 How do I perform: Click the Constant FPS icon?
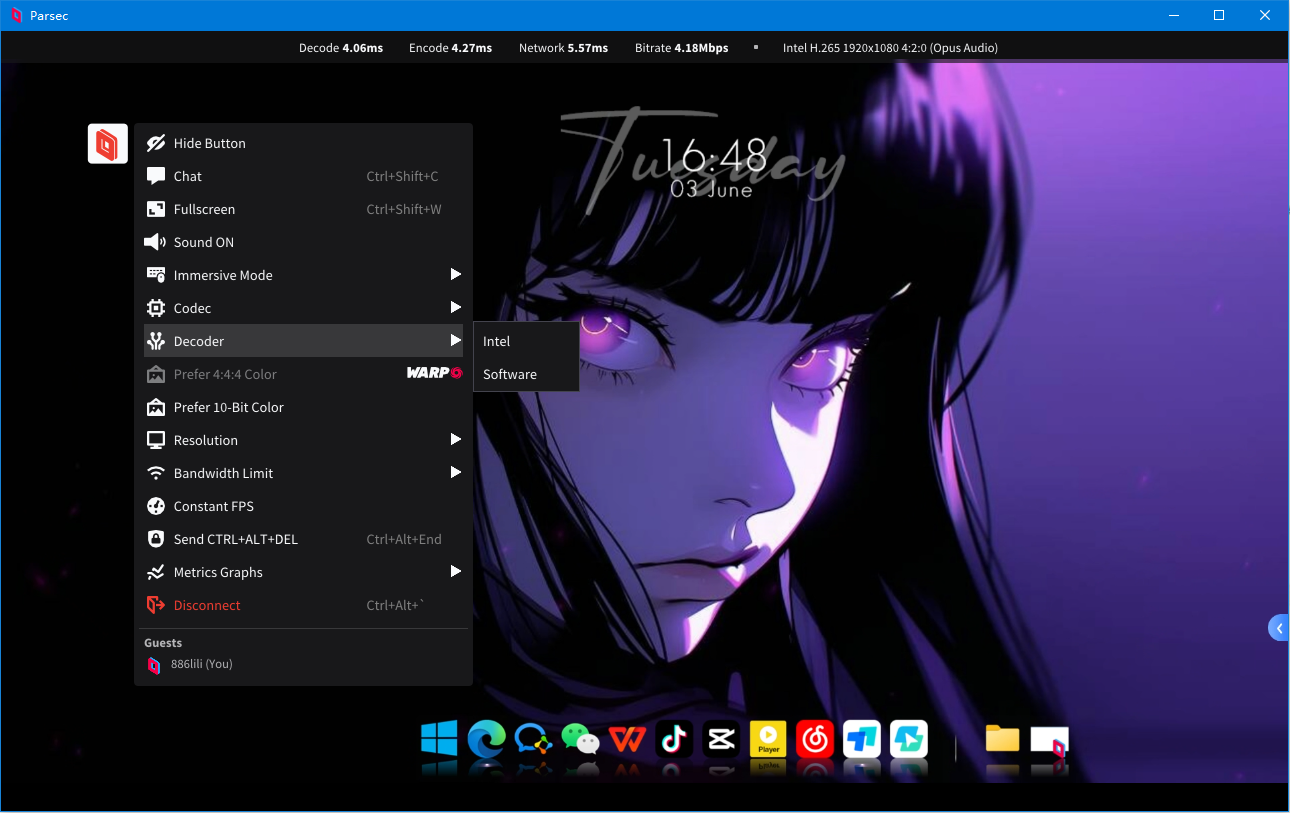pos(156,506)
